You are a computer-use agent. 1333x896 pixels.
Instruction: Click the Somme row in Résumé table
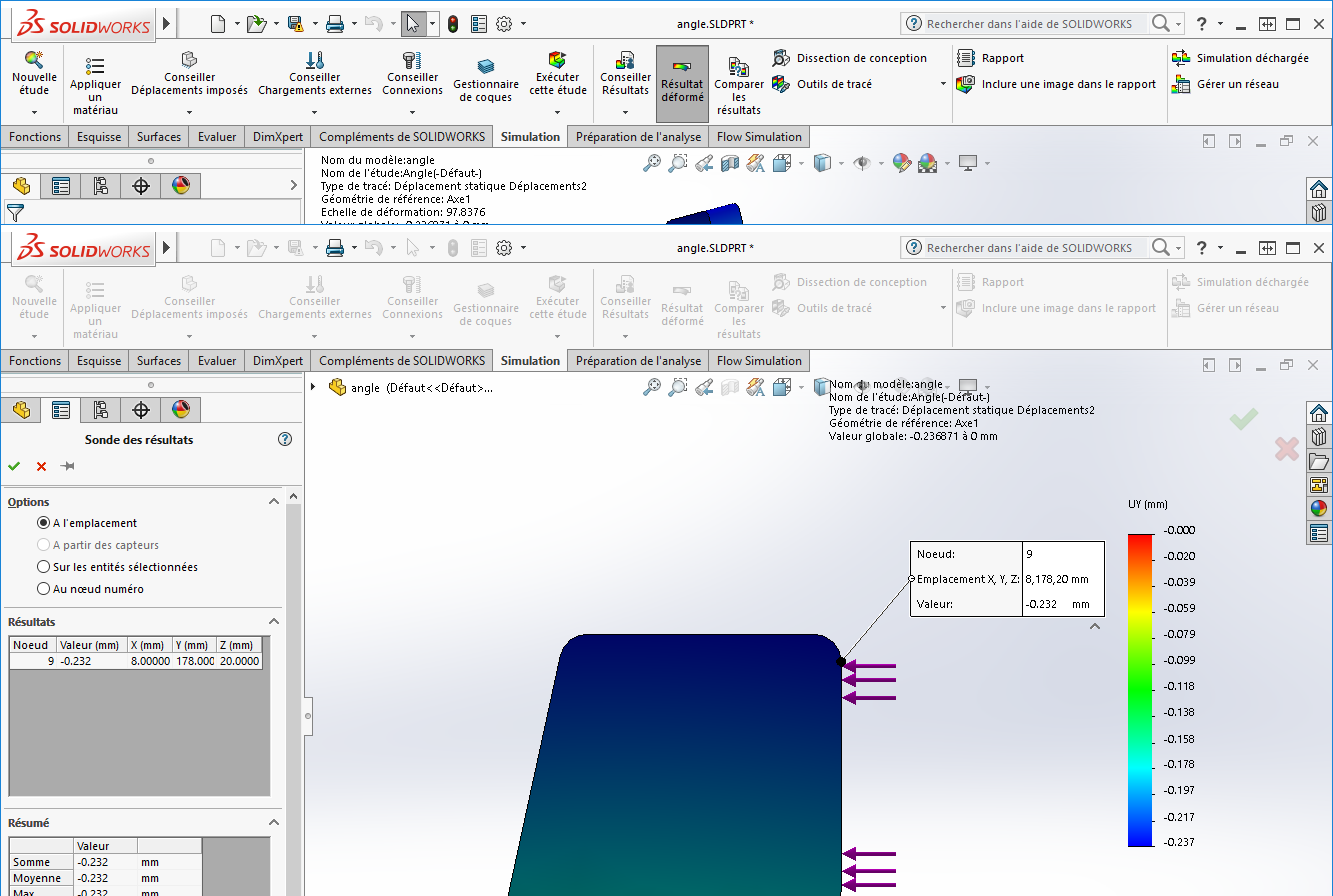coord(105,862)
